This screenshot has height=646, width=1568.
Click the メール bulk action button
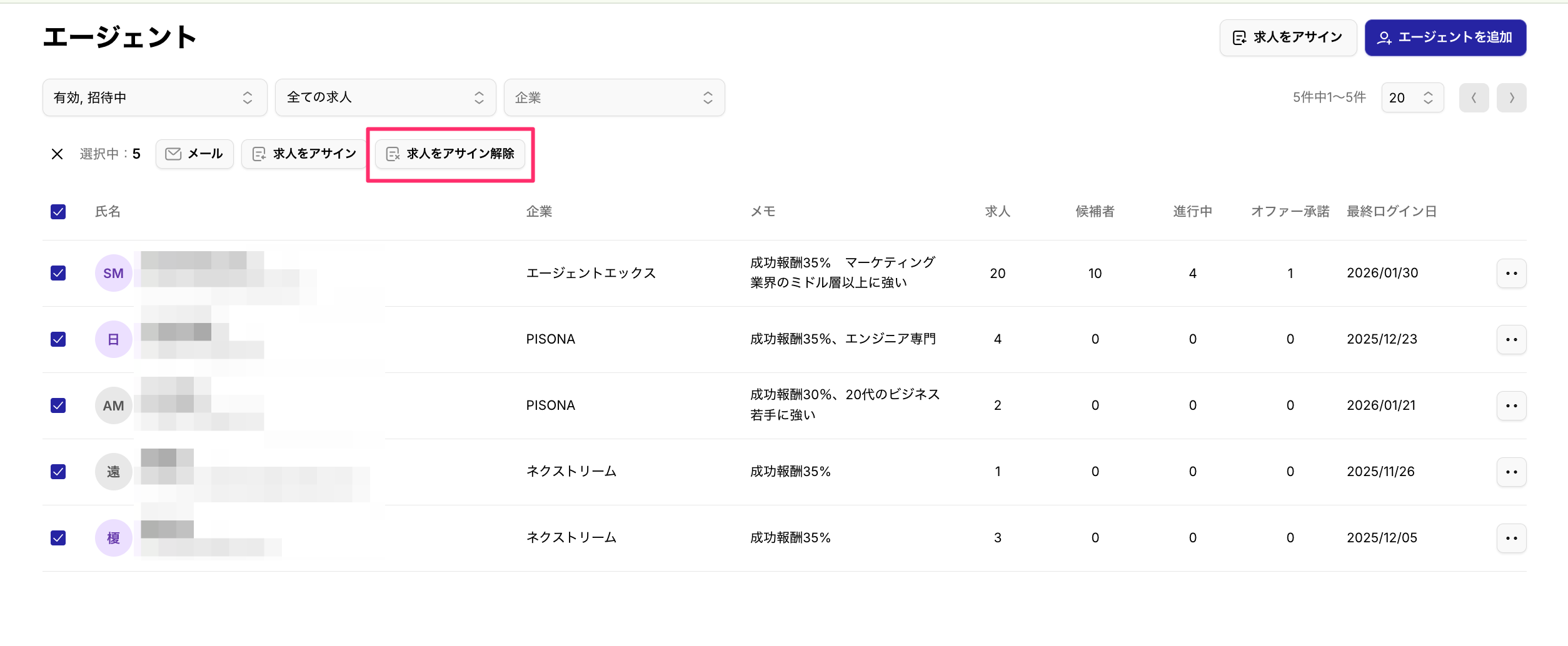pos(194,154)
